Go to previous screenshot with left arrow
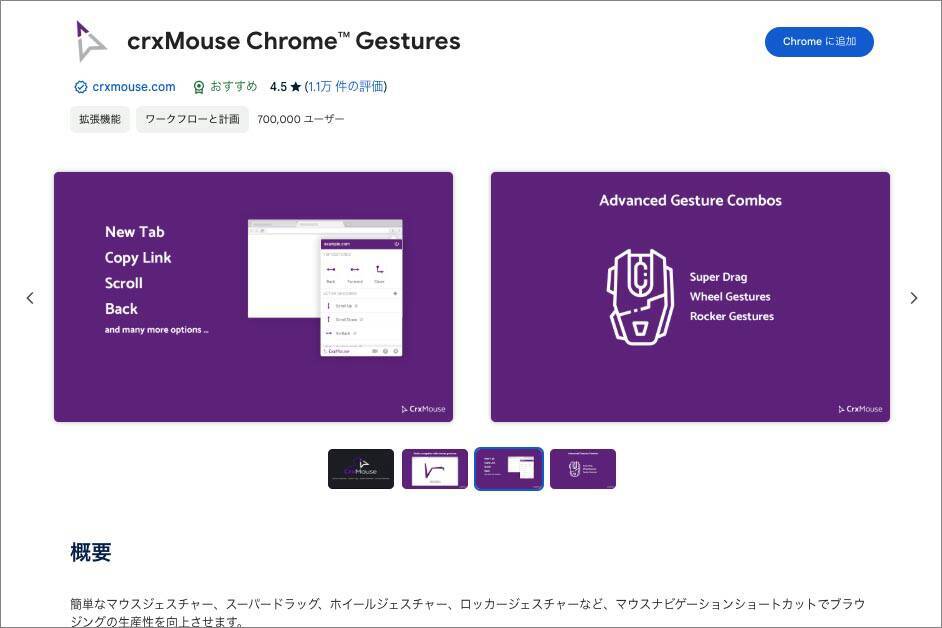 (30, 298)
